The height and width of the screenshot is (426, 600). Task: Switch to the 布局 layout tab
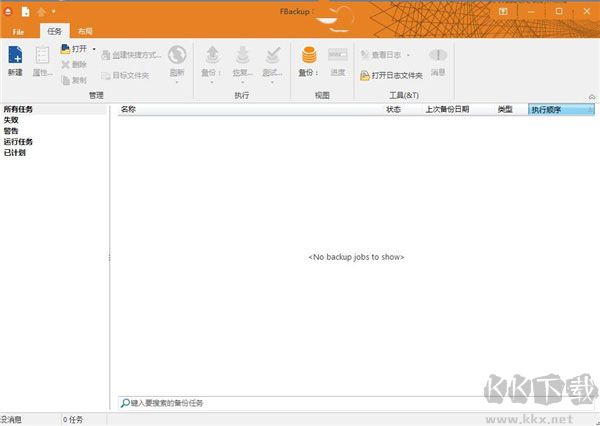click(x=85, y=31)
